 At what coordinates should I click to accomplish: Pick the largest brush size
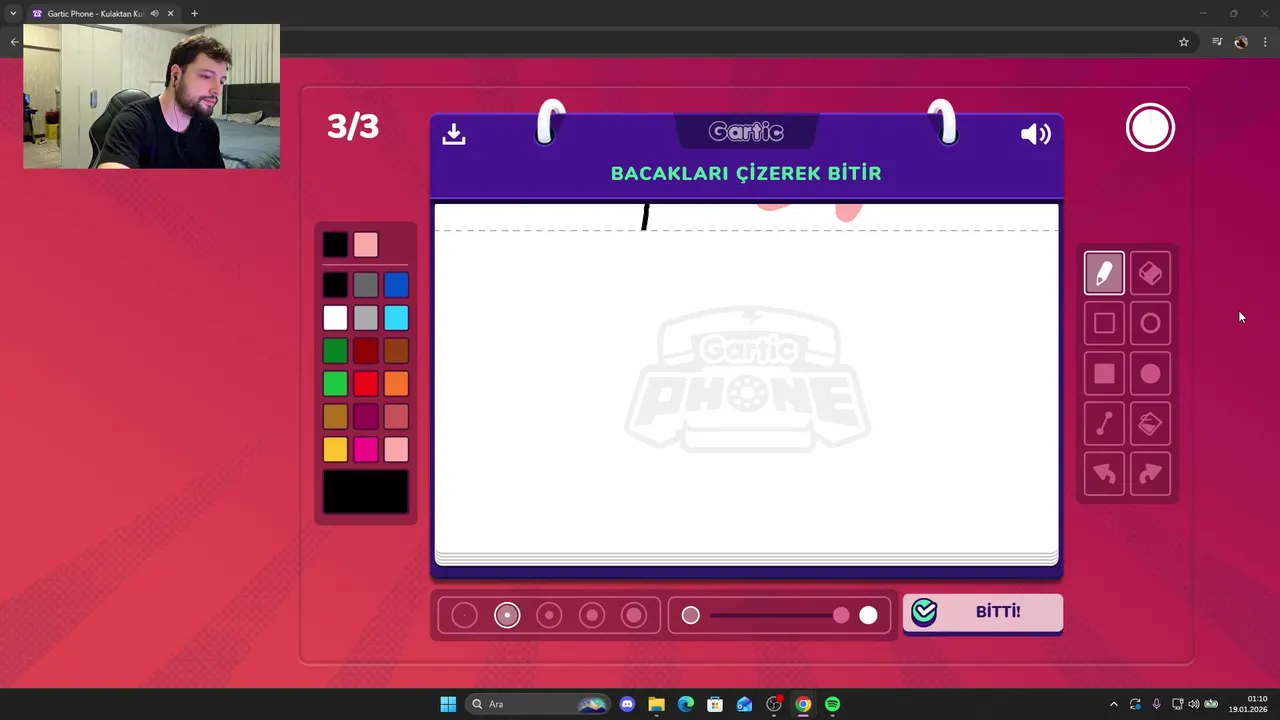(x=634, y=615)
